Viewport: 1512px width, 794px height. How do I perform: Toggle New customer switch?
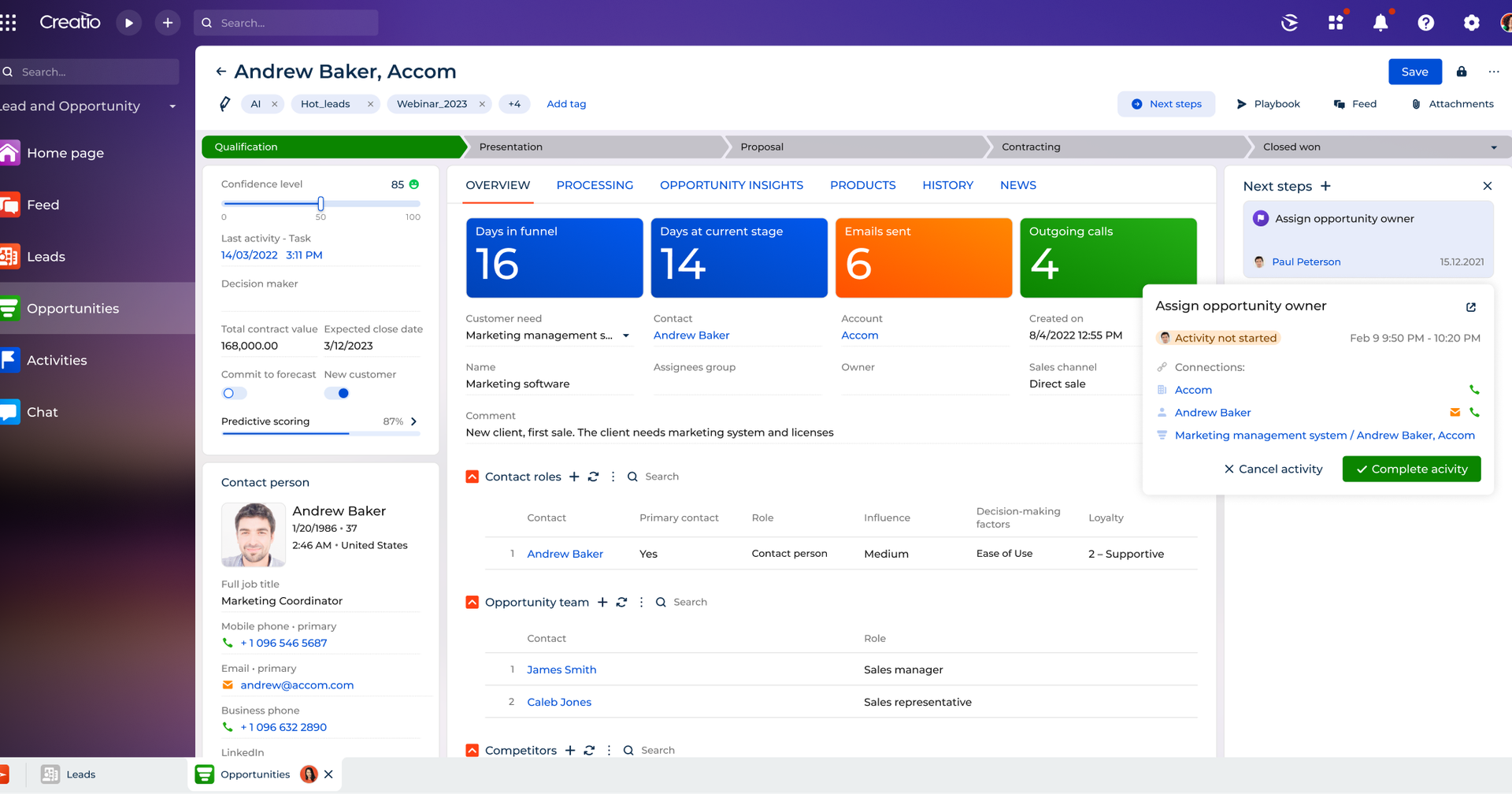click(x=337, y=393)
